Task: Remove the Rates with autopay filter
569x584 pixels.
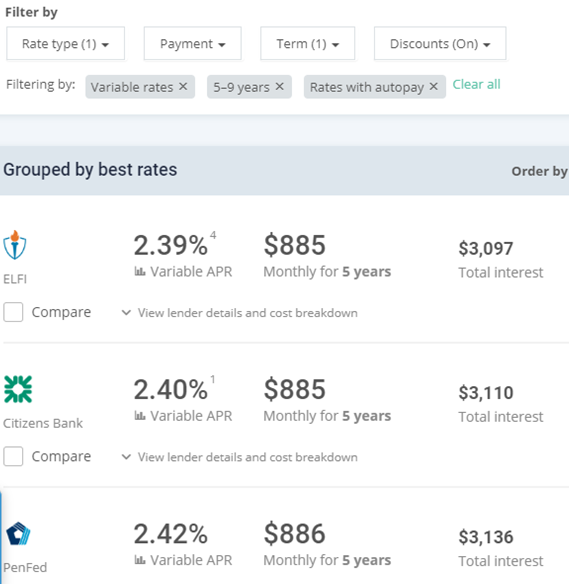Action: 433,86
